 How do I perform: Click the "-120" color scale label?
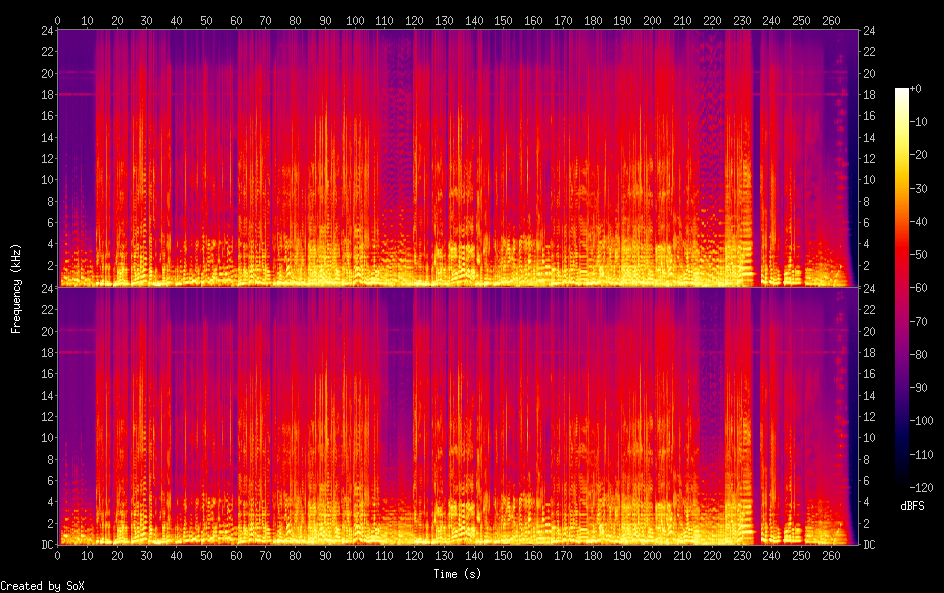[922, 488]
